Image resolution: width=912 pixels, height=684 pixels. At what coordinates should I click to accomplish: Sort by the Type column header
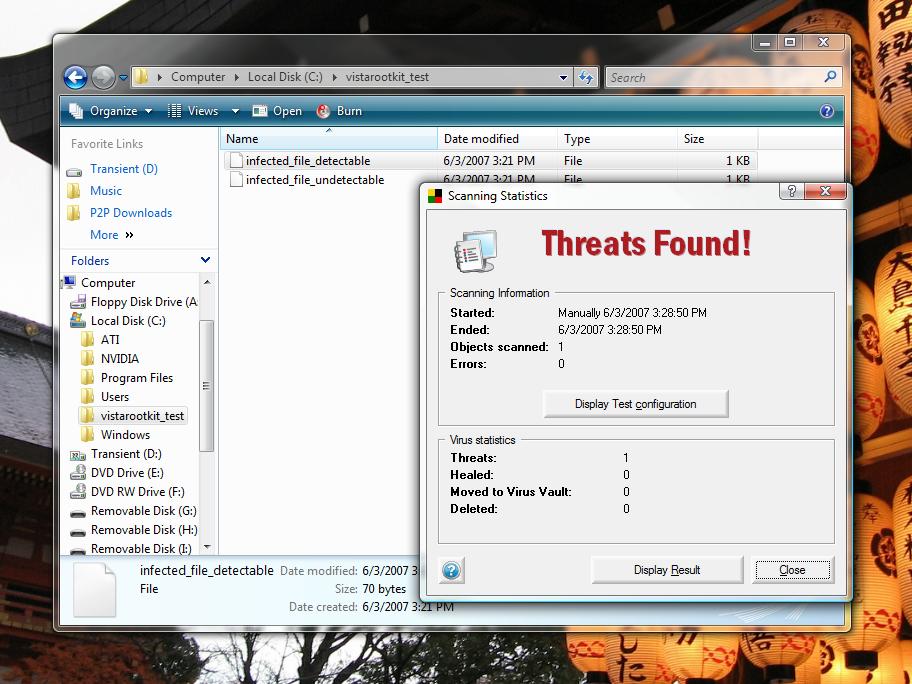[617, 138]
